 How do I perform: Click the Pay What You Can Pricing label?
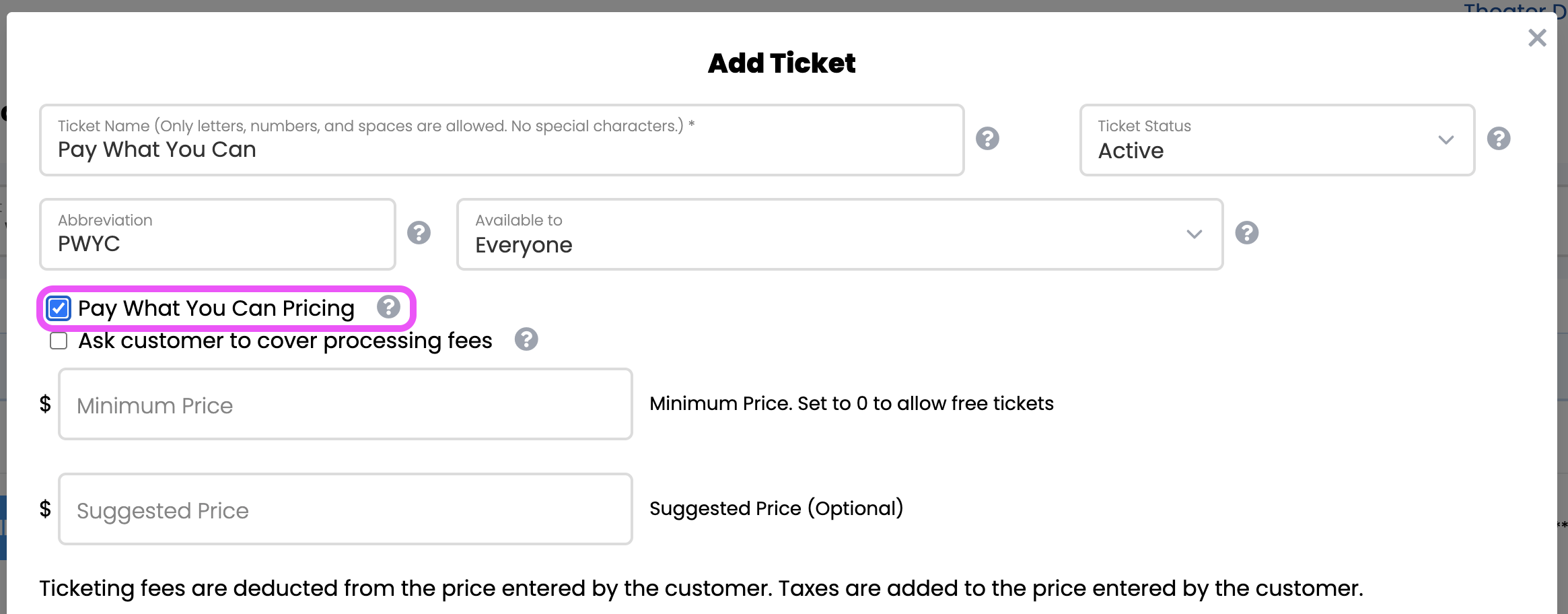(x=216, y=308)
